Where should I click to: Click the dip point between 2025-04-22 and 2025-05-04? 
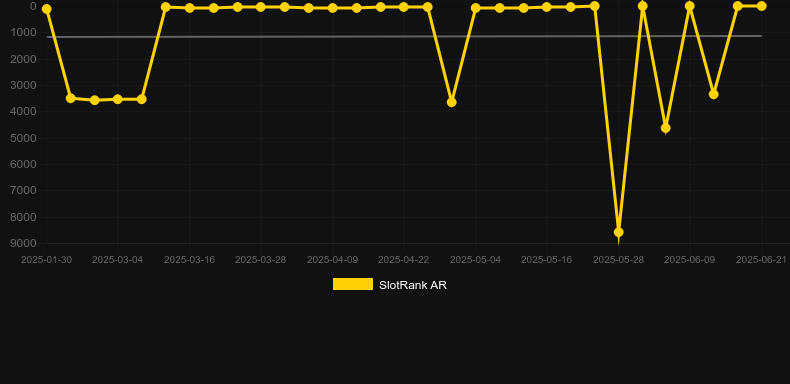[451, 102]
